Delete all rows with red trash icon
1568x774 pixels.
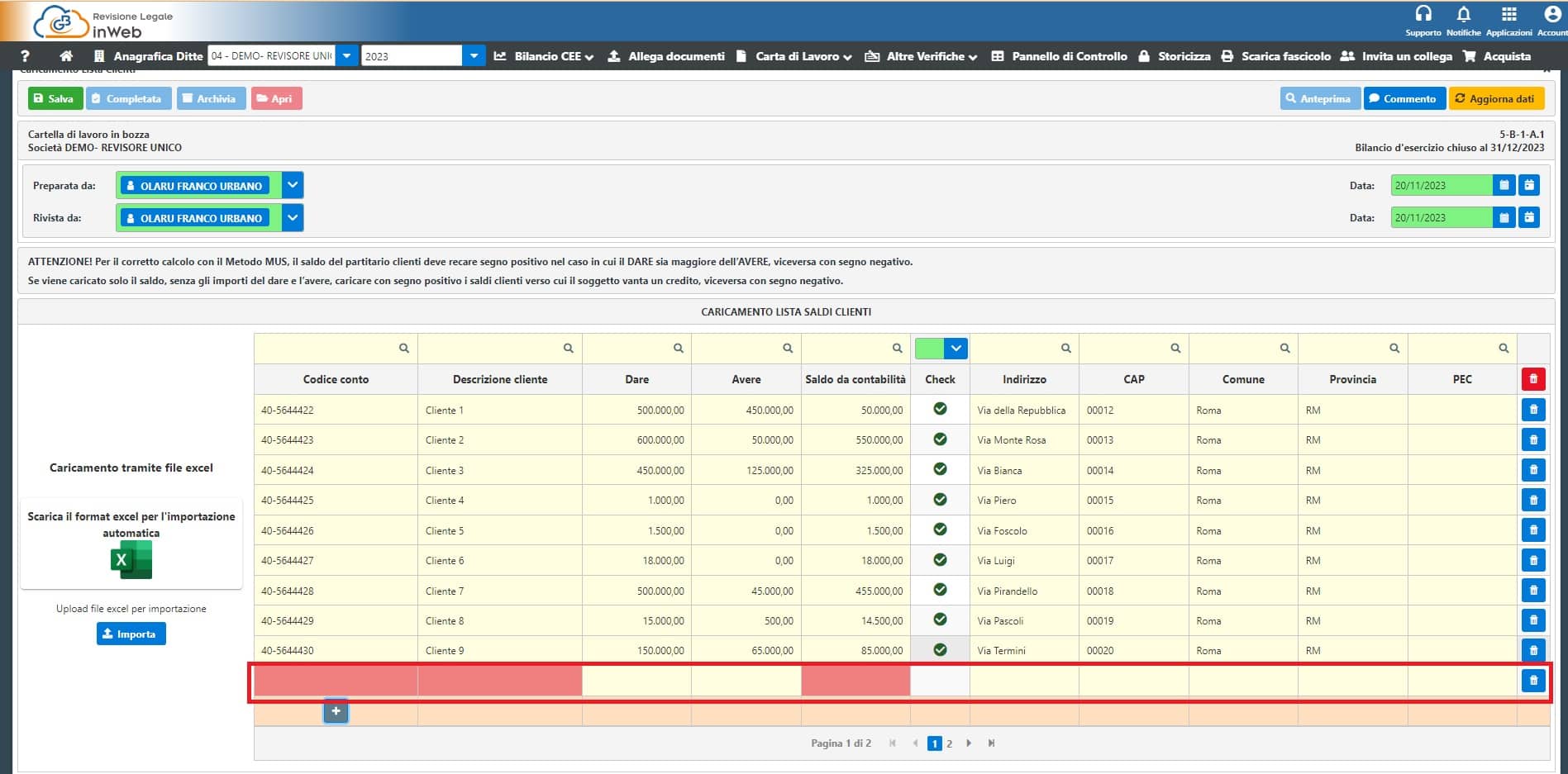click(1533, 379)
